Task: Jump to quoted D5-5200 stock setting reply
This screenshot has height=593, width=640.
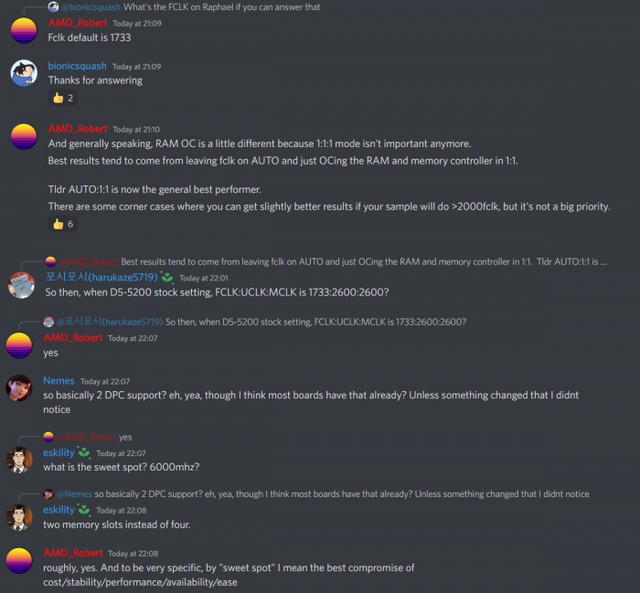Action: (316, 322)
